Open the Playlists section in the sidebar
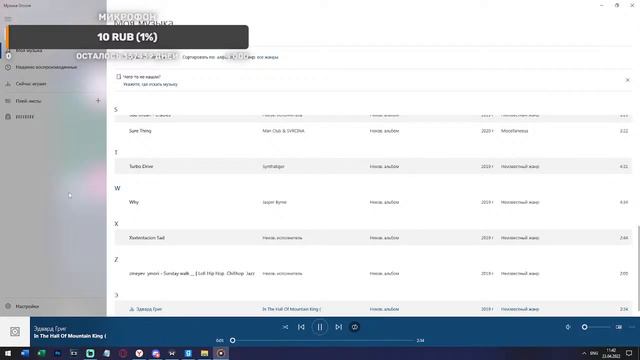The image size is (640, 360). tap(29, 101)
